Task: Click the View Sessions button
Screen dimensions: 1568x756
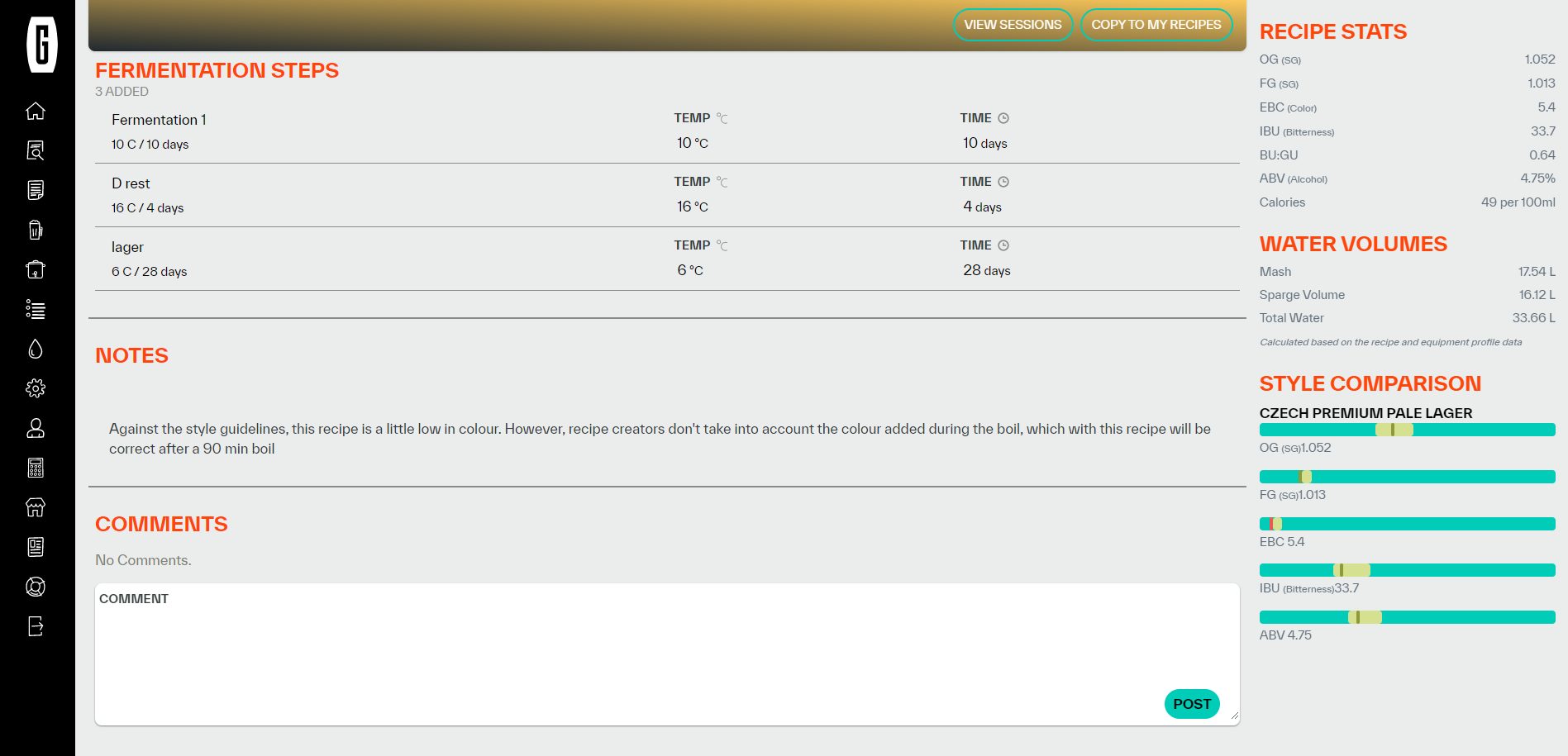Action: click(x=1013, y=25)
